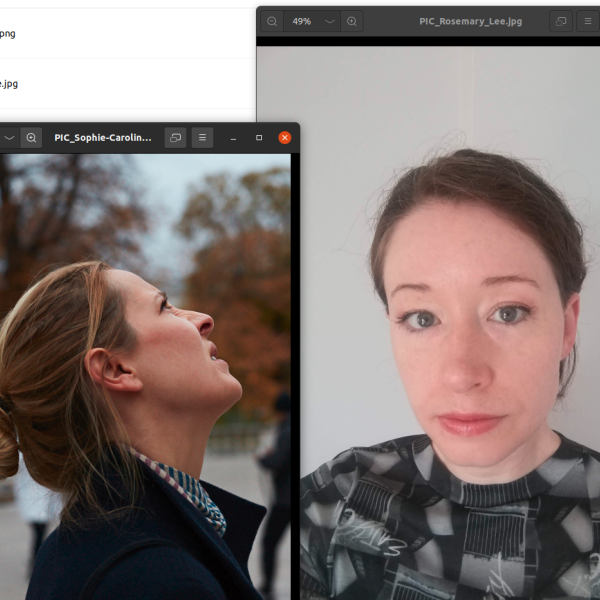Expand zoom dropdown in Sophie-Carolin viewer
Screen dimensions: 600x600
point(9,138)
